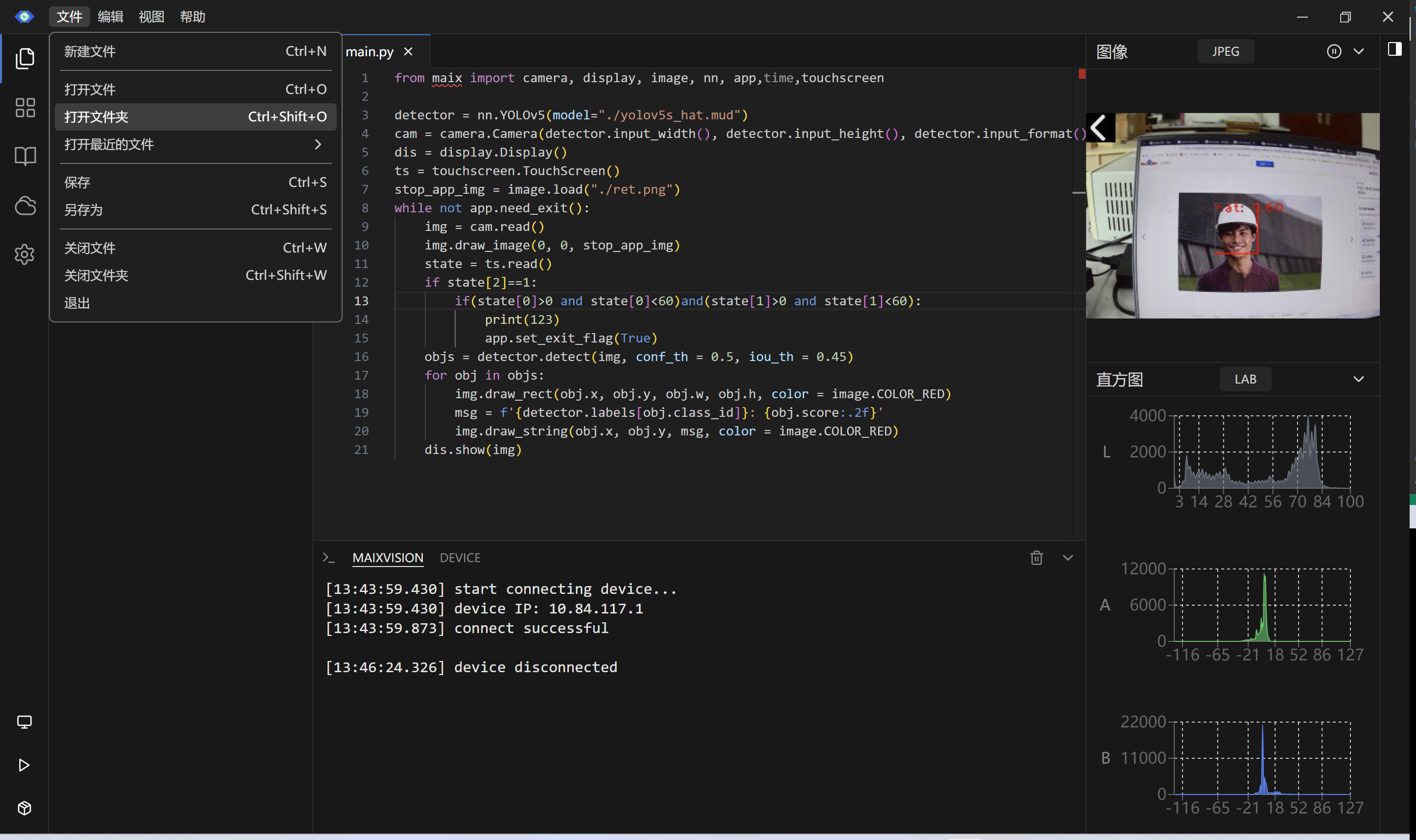Click the terminal prompt icon

328,558
